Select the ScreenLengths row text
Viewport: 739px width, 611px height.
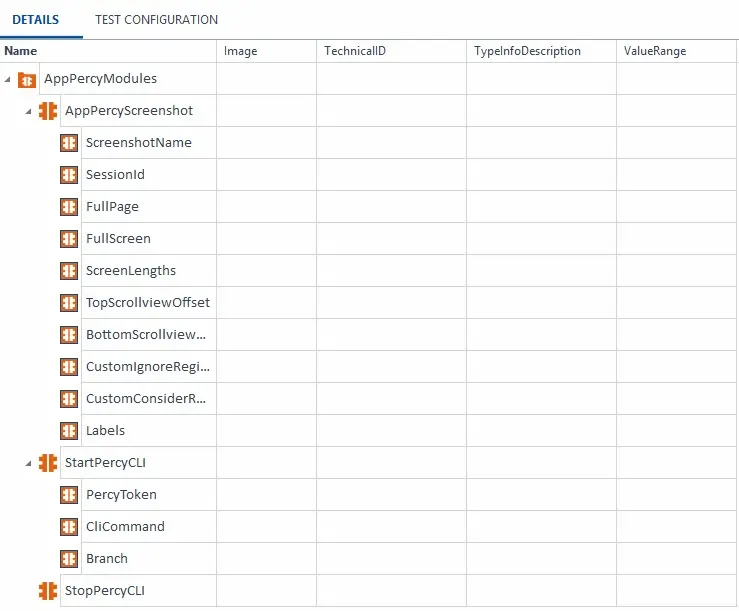(131, 271)
